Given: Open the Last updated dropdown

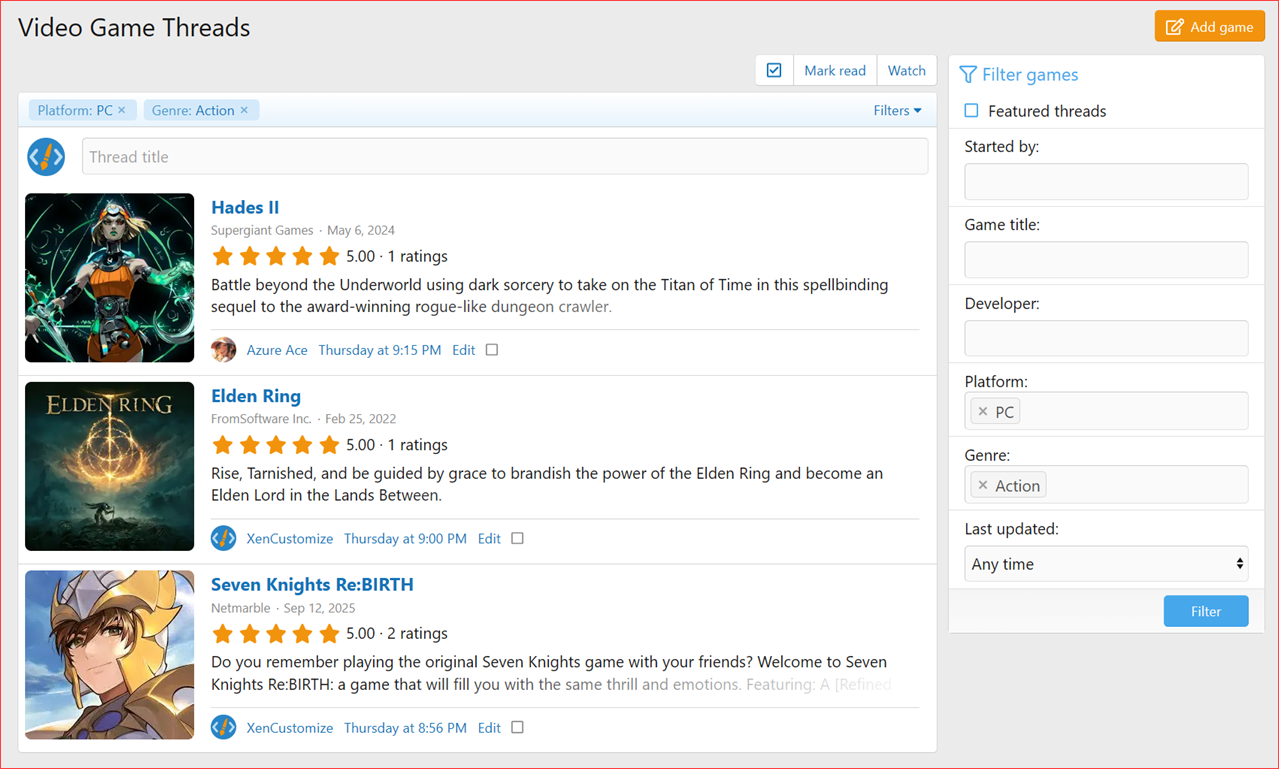Looking at the screenshot, I should [1106, 564].
